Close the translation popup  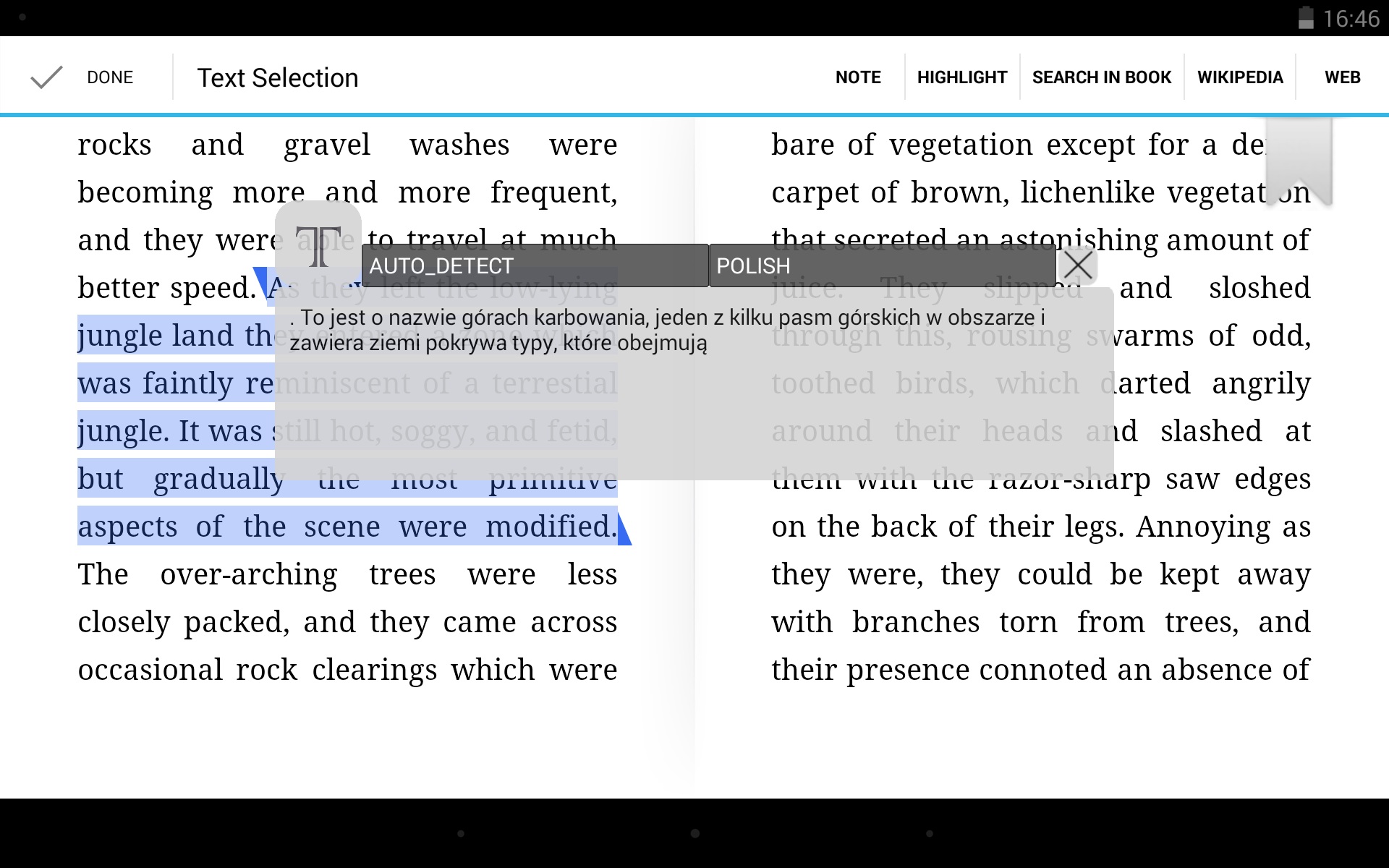(x=1078, y=265)
